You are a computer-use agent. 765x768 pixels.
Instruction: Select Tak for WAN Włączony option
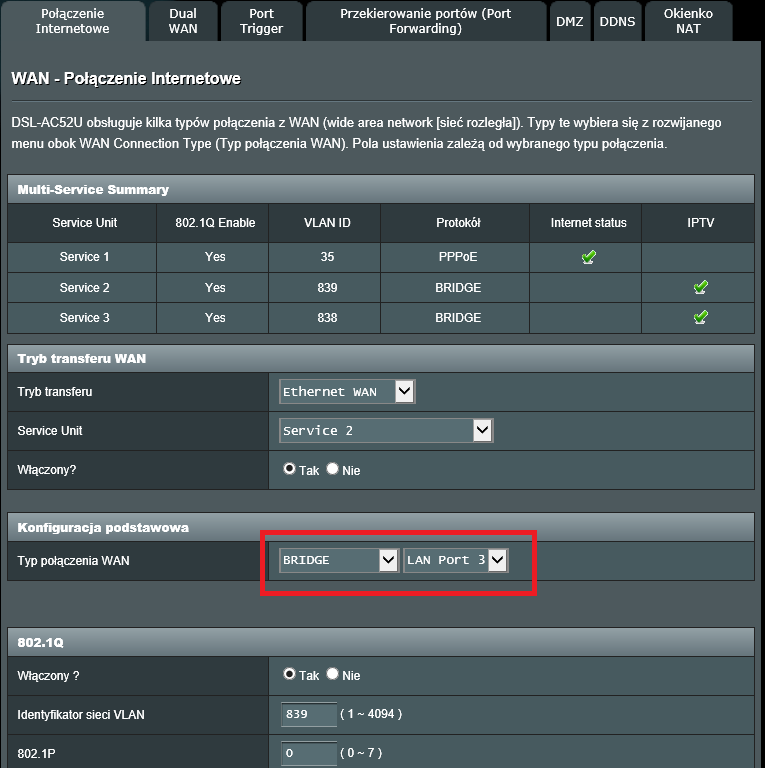pos(290,469)
